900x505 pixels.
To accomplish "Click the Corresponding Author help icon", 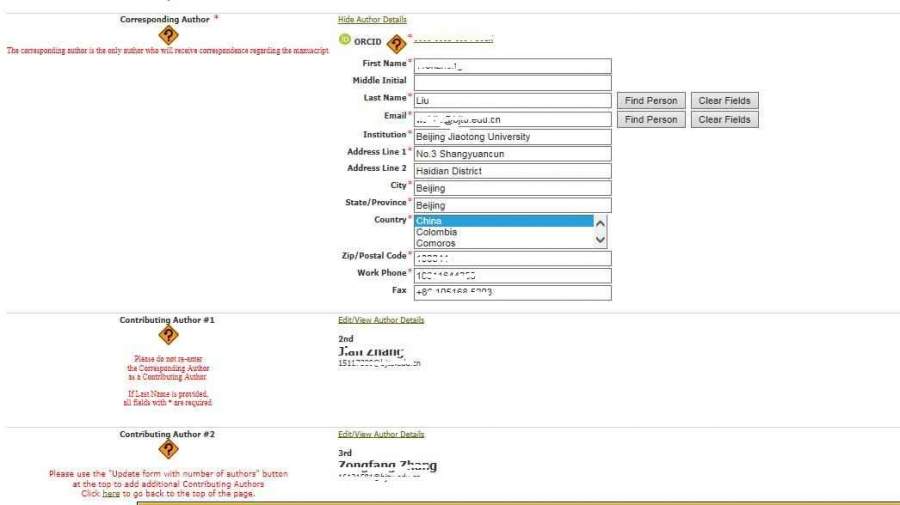I will pyautogui.click(x=168, y=36).
